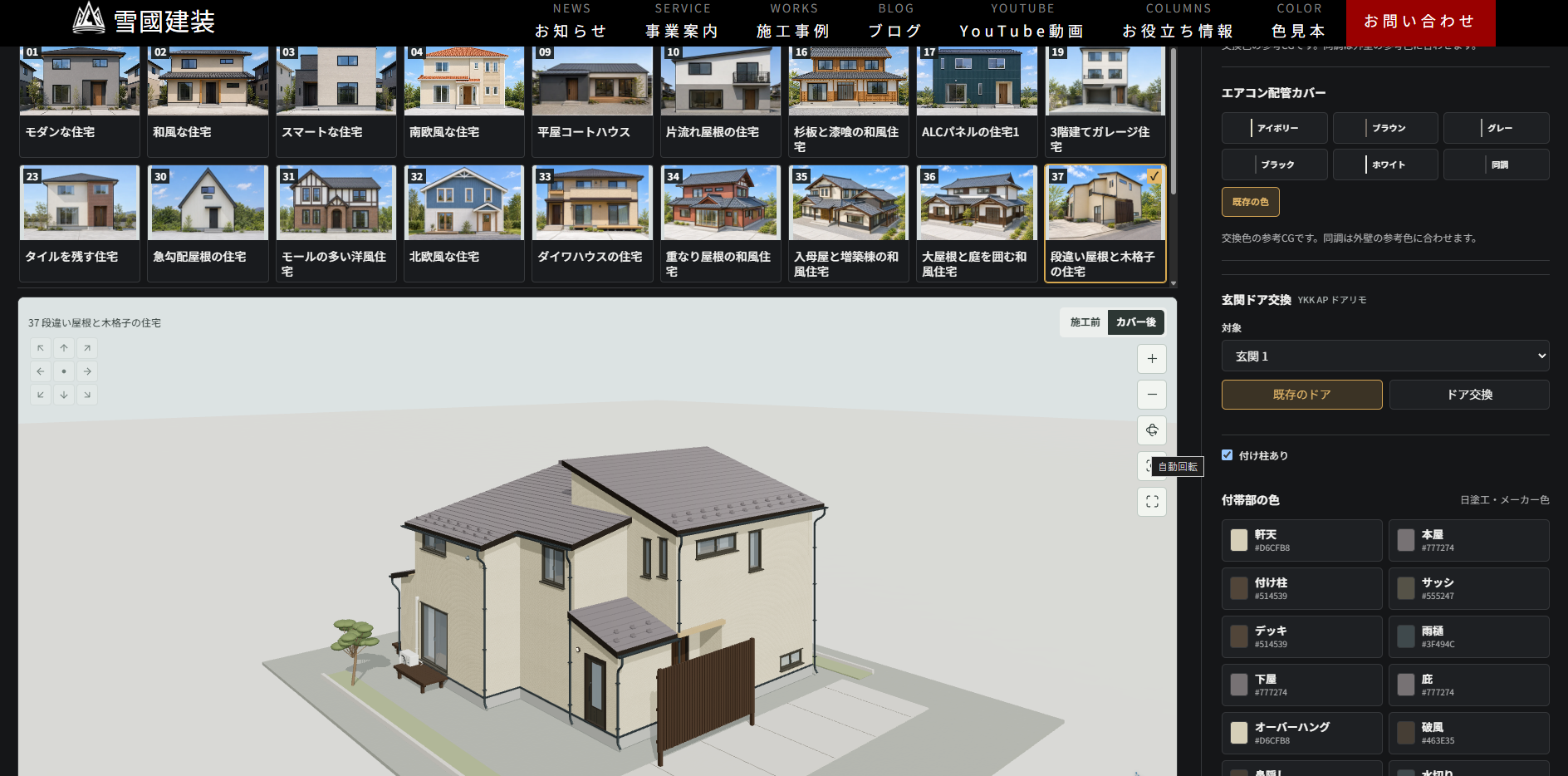This screenshot has height=776, width=1568.
Task: Click upper-right diagonal arrow view button
Action: point(87,348)
